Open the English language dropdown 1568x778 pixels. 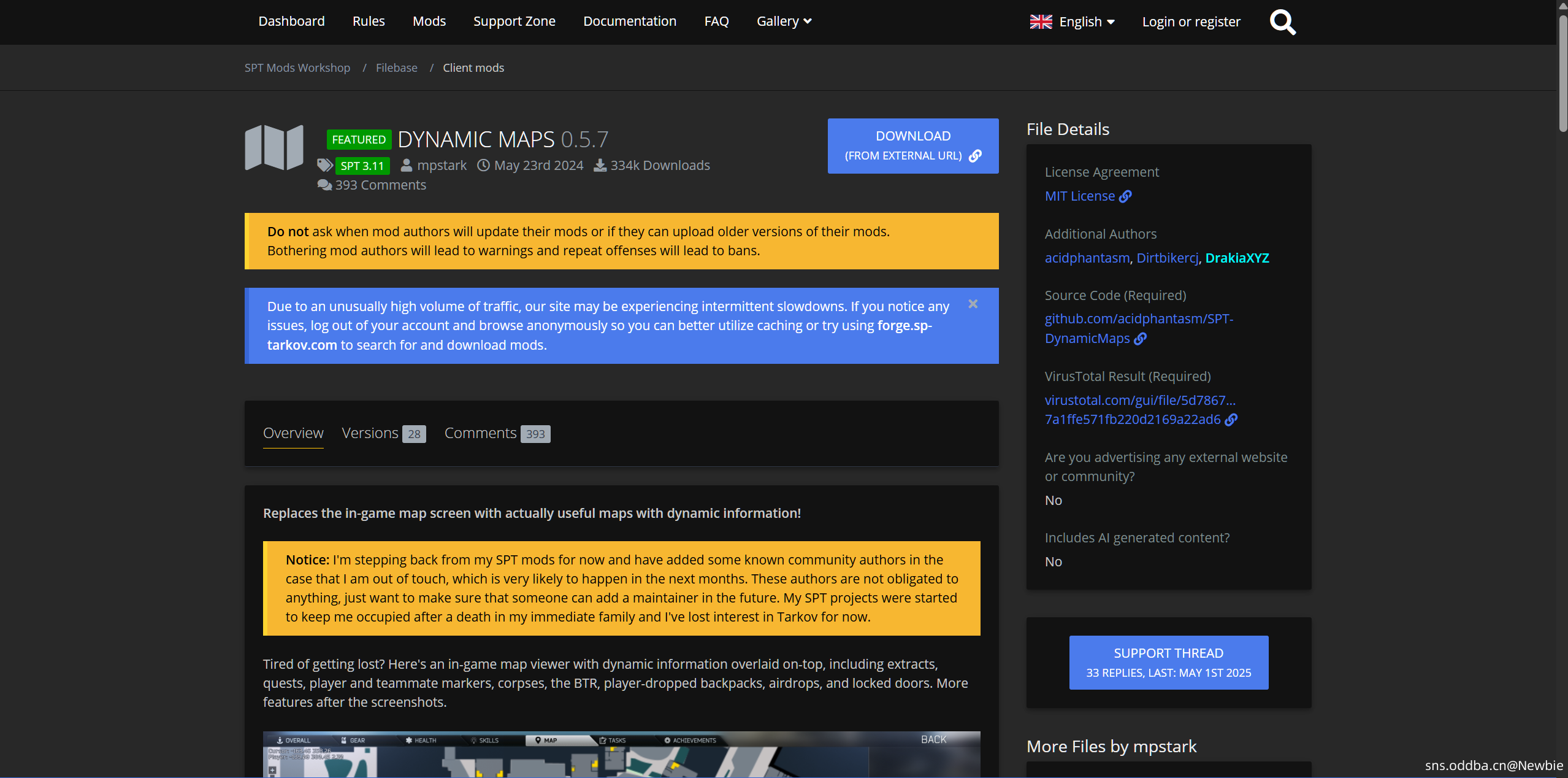pos(1086,21)
